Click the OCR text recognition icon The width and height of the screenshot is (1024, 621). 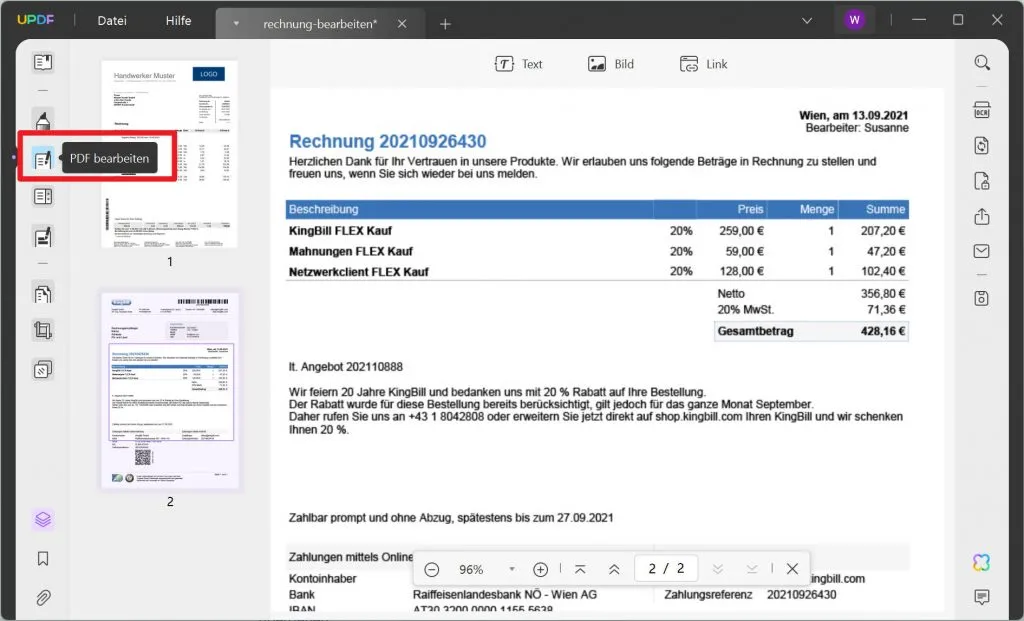point(982,110)
